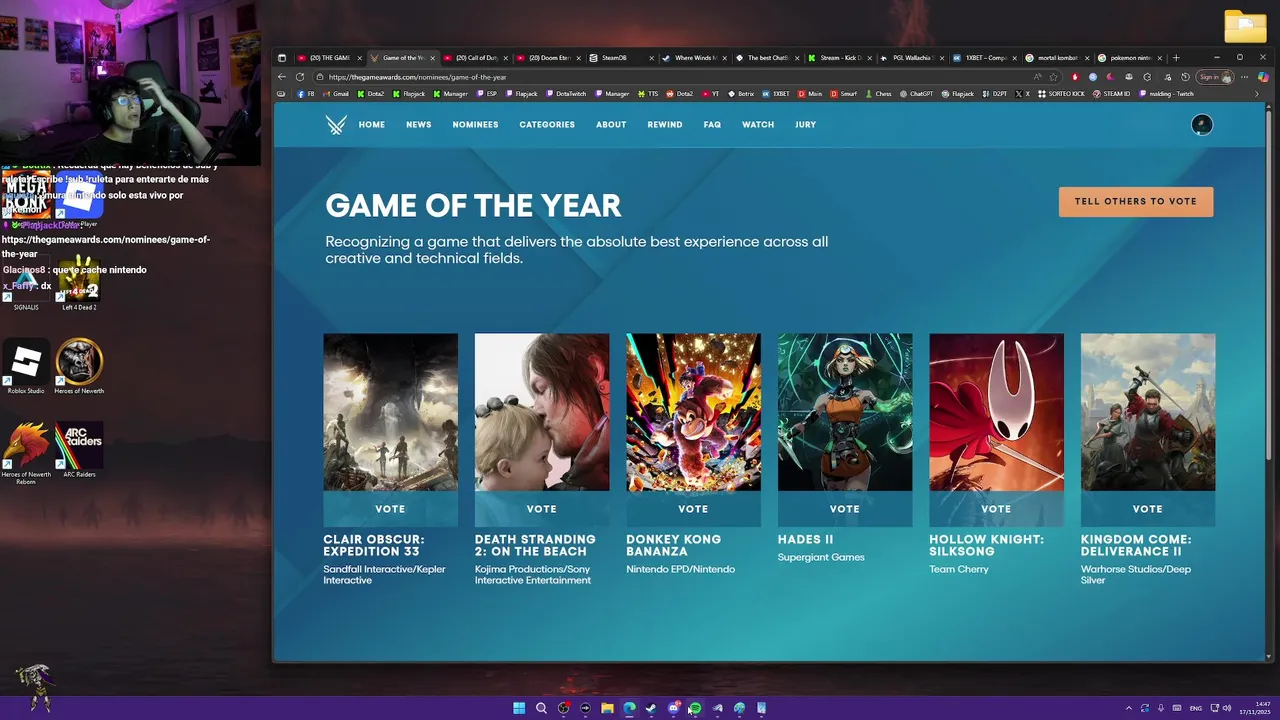Launch ARC Raiders desktop shortcut

point(79,450)
